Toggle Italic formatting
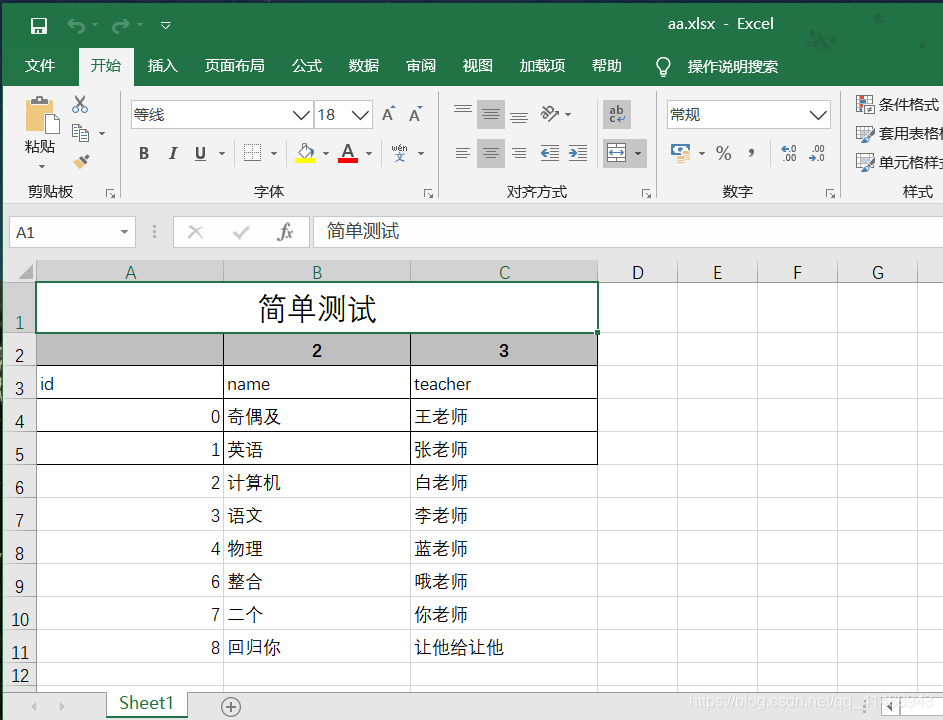The image size is (943, 720). click(x=173, y=153)
